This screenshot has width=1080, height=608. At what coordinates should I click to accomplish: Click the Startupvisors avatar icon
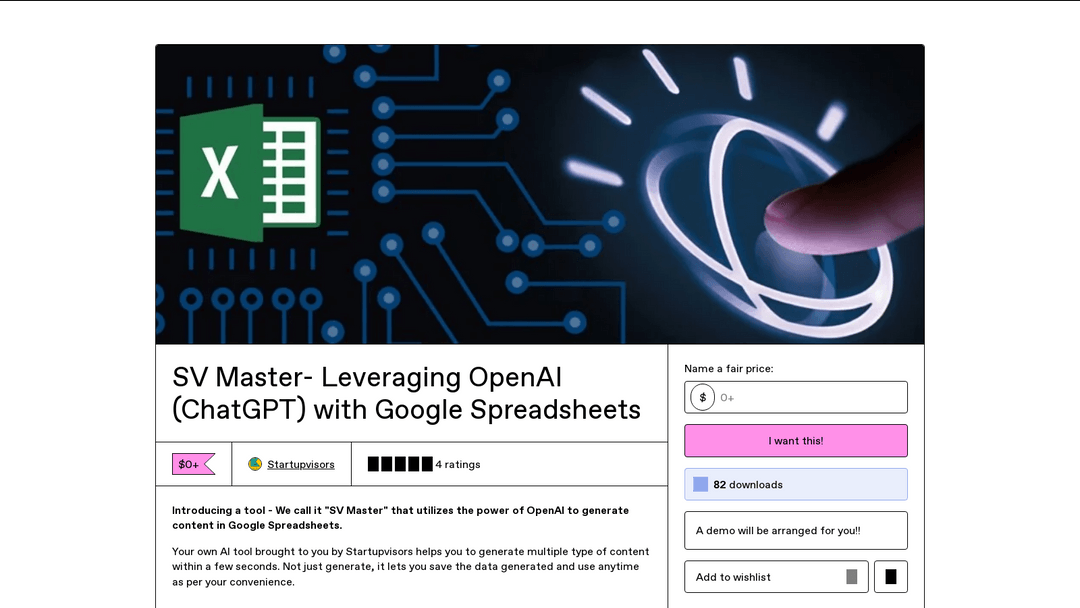(x=255, y=464)
